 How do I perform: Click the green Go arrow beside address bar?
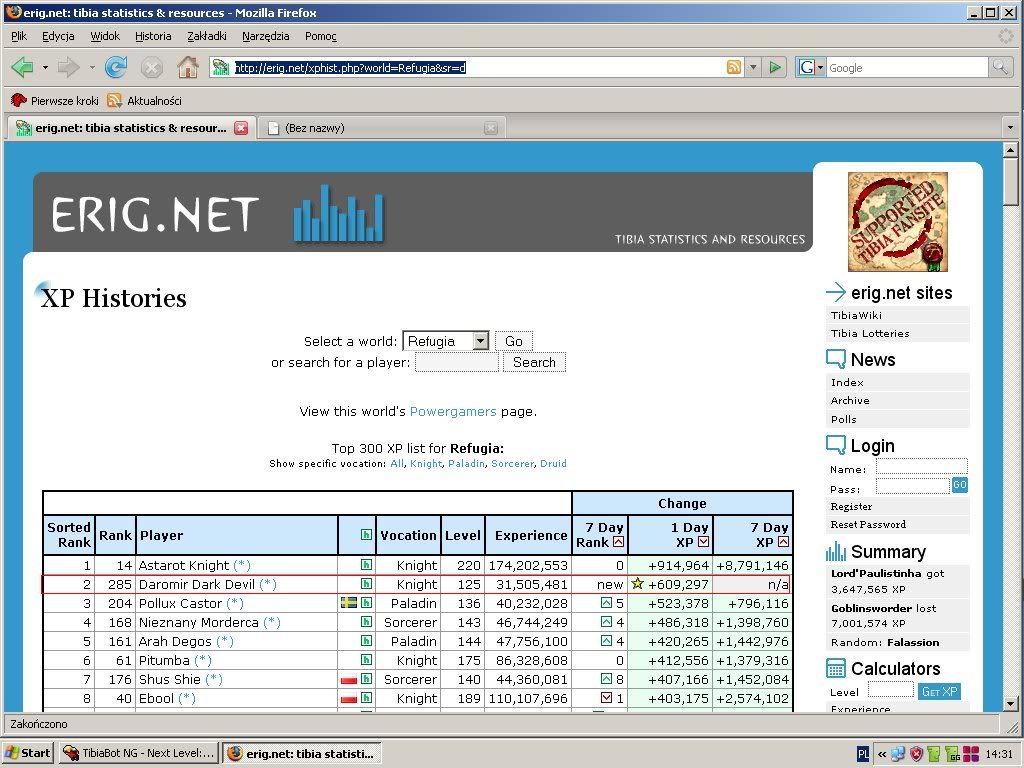pyautogui.click(x=775, y=67)
